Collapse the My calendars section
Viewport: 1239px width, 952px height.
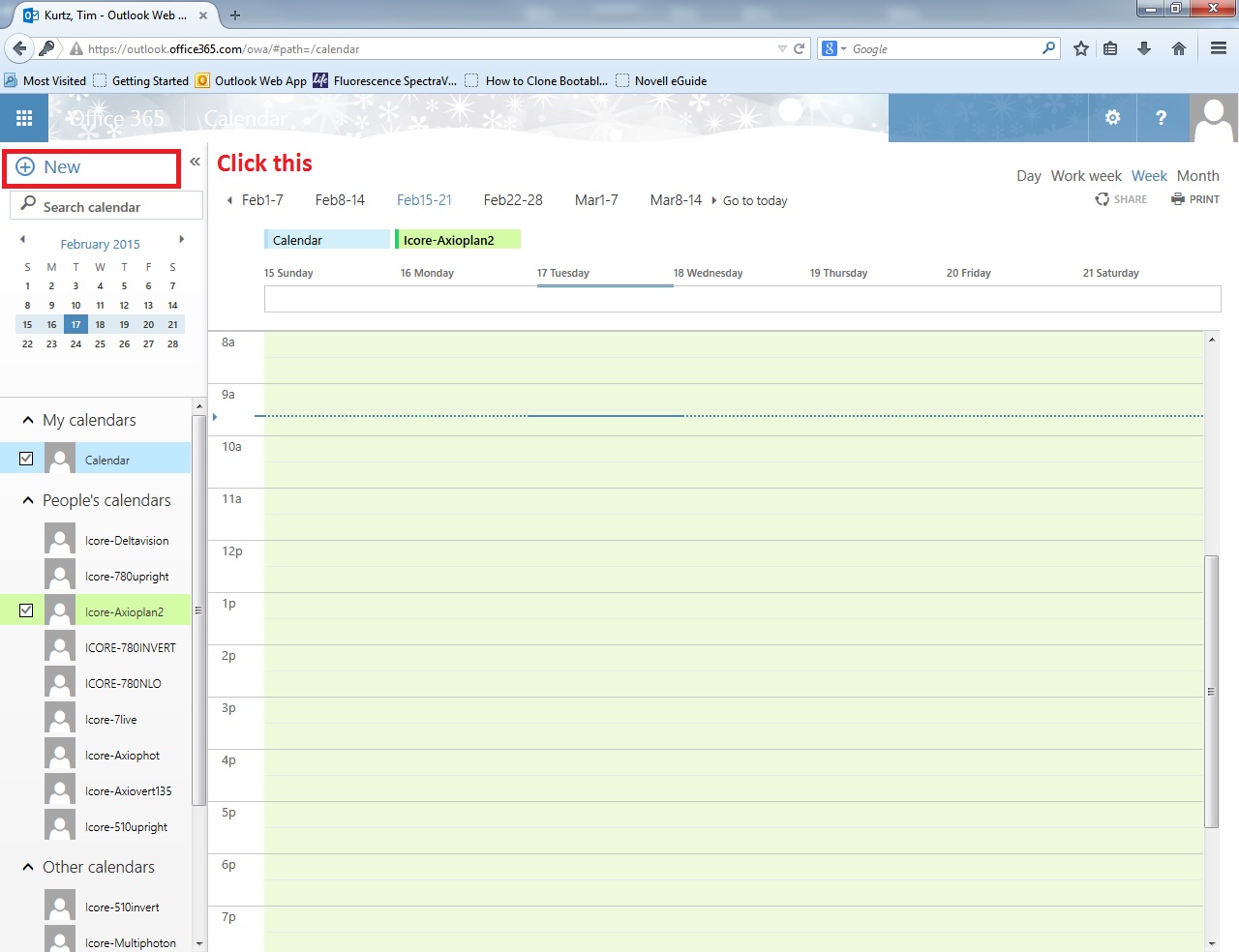28,420
